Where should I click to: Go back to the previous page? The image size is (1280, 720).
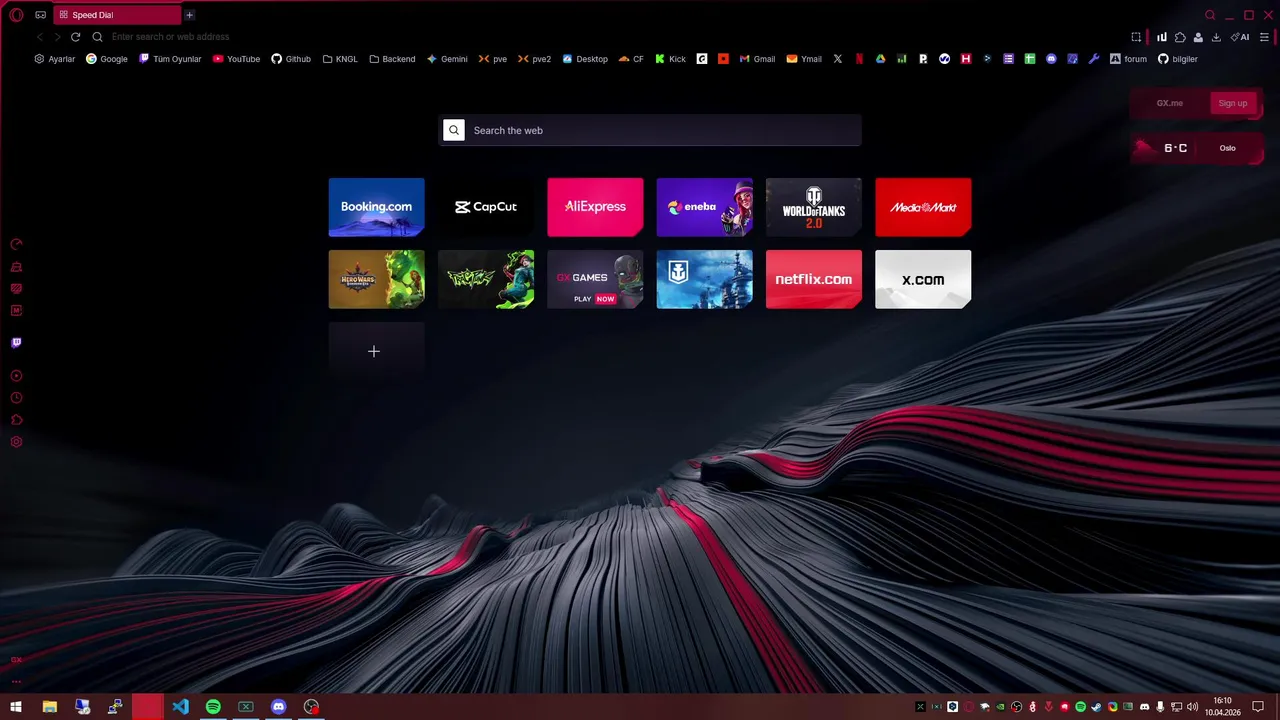pos(40,37)
